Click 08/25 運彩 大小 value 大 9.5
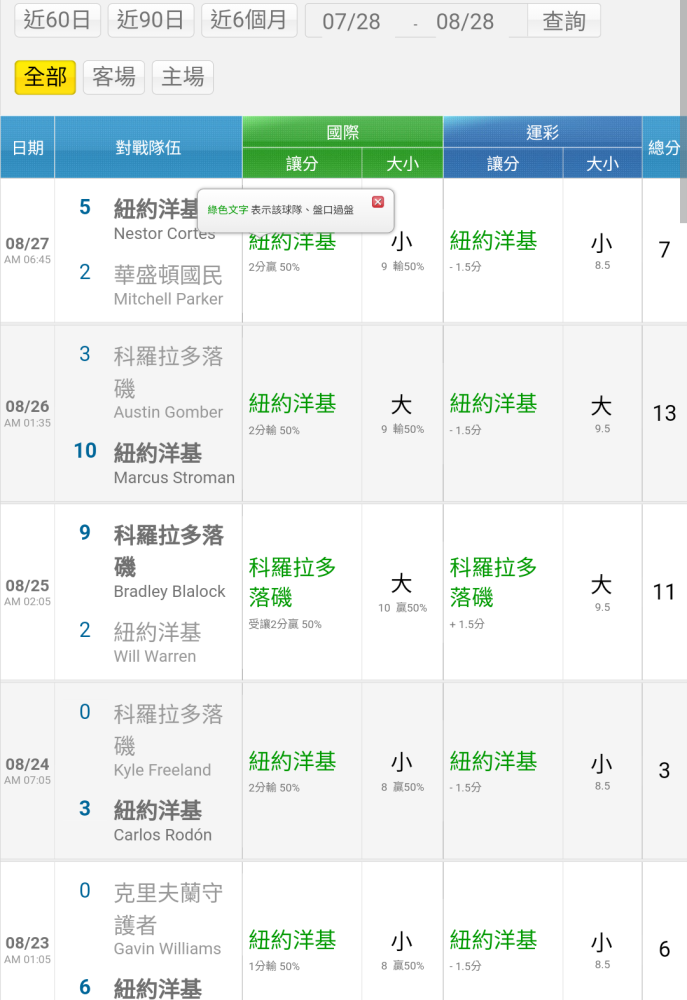Screen dimensions: 687x1000 [602, 592]
